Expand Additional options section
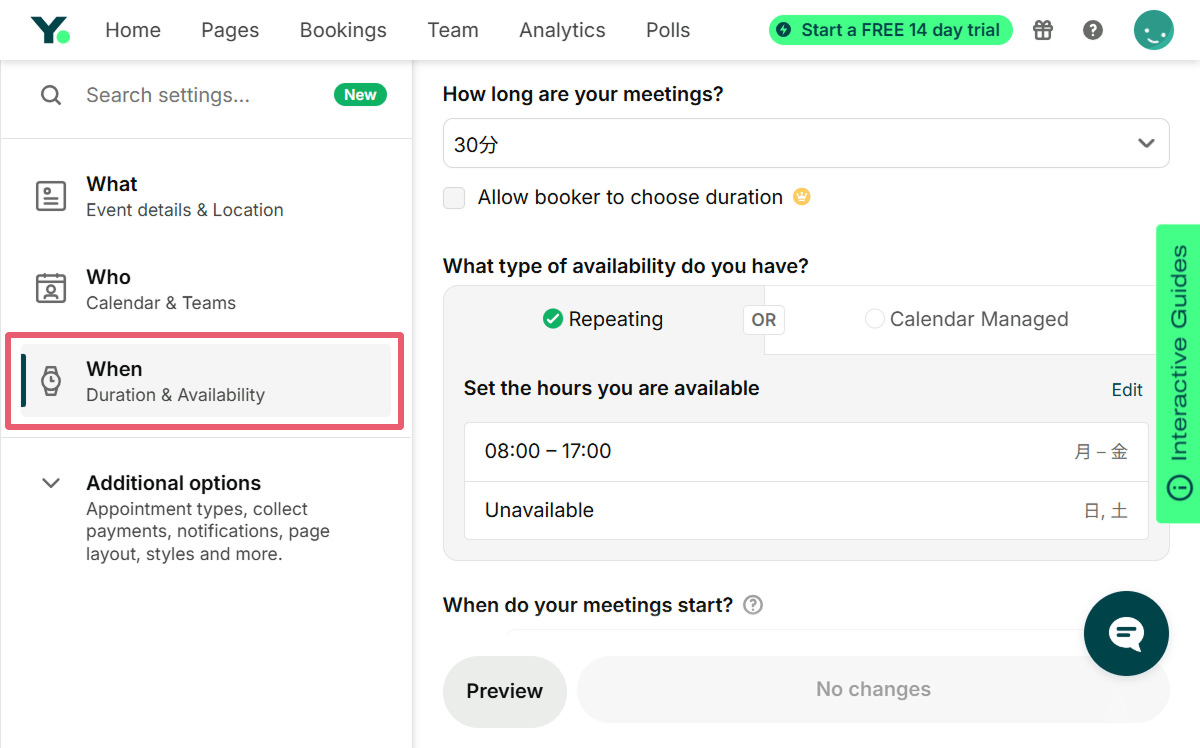 (51, 483)
